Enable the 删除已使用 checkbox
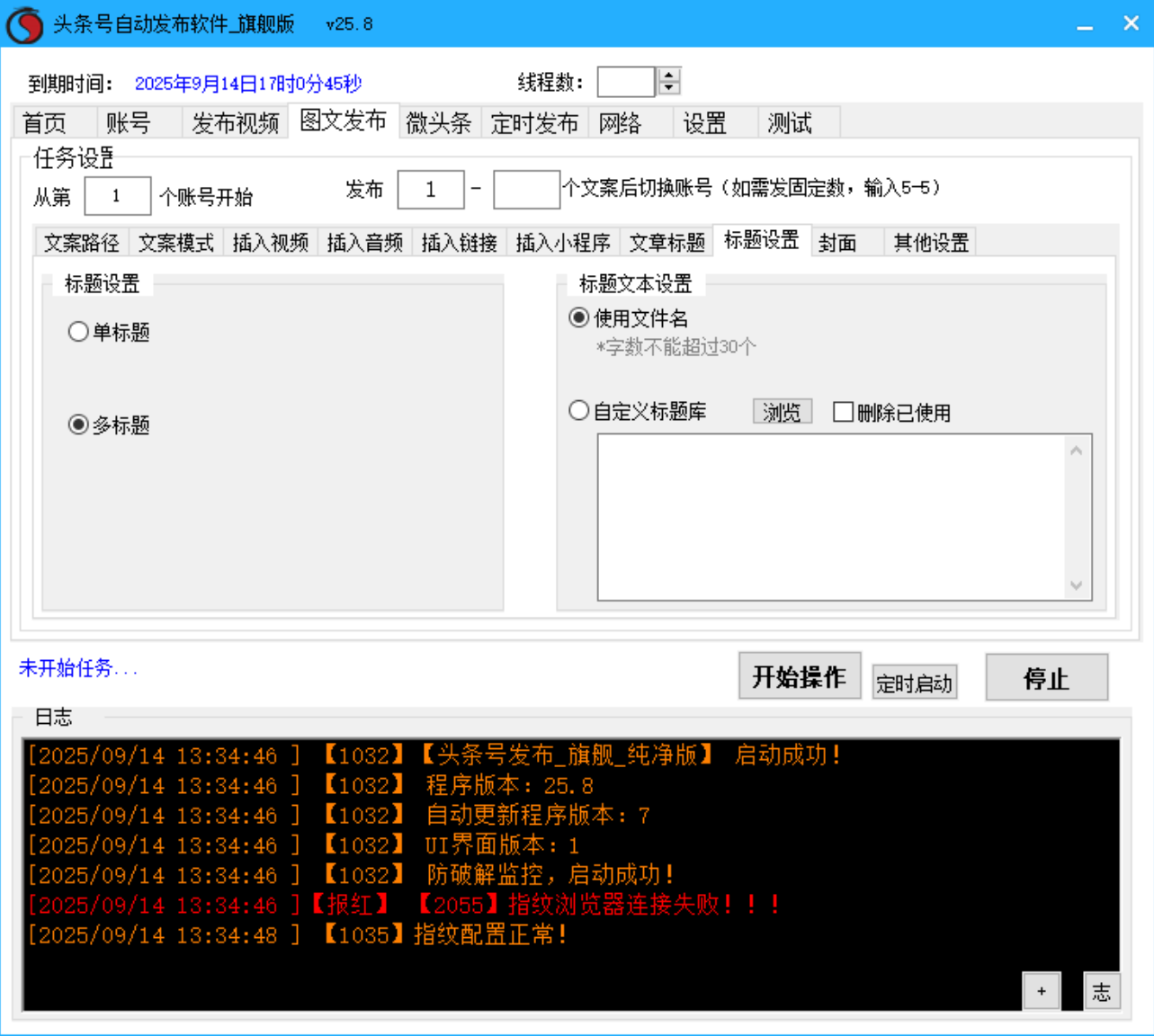 coord(843,412)
